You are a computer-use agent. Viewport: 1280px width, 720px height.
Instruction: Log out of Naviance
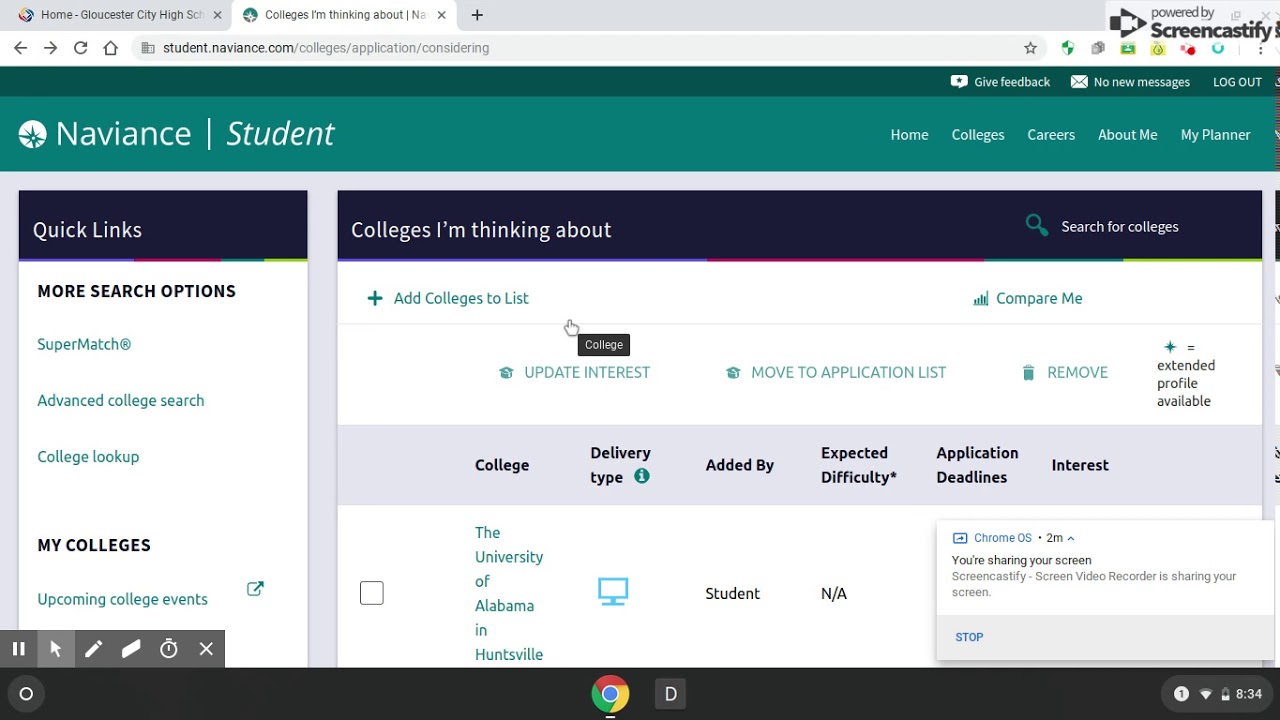pyautogui.click(x=1237, y=82)
